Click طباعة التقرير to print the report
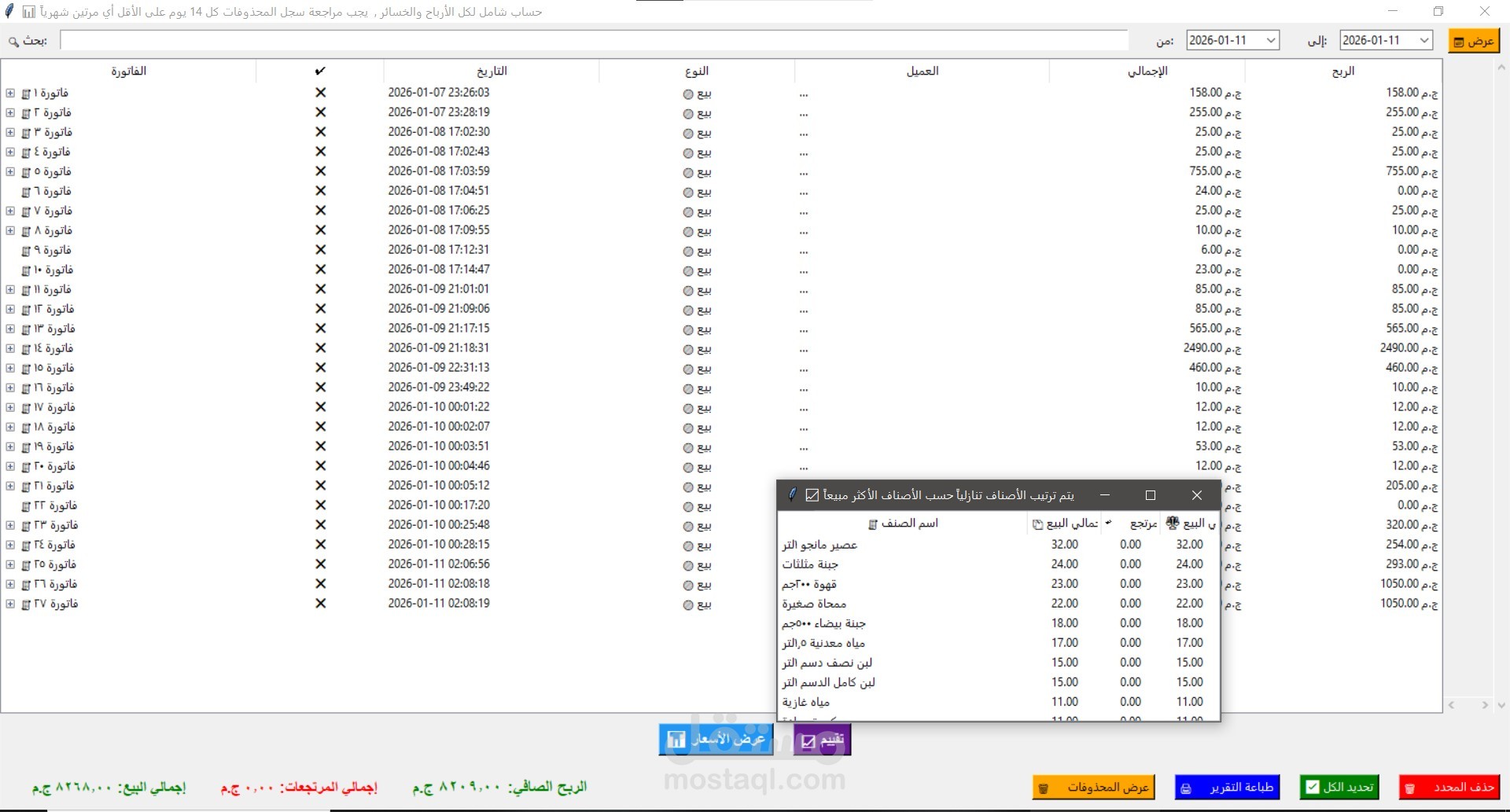The width and height of the screenshot is (1510, 812). click(x=1228, y=787)
